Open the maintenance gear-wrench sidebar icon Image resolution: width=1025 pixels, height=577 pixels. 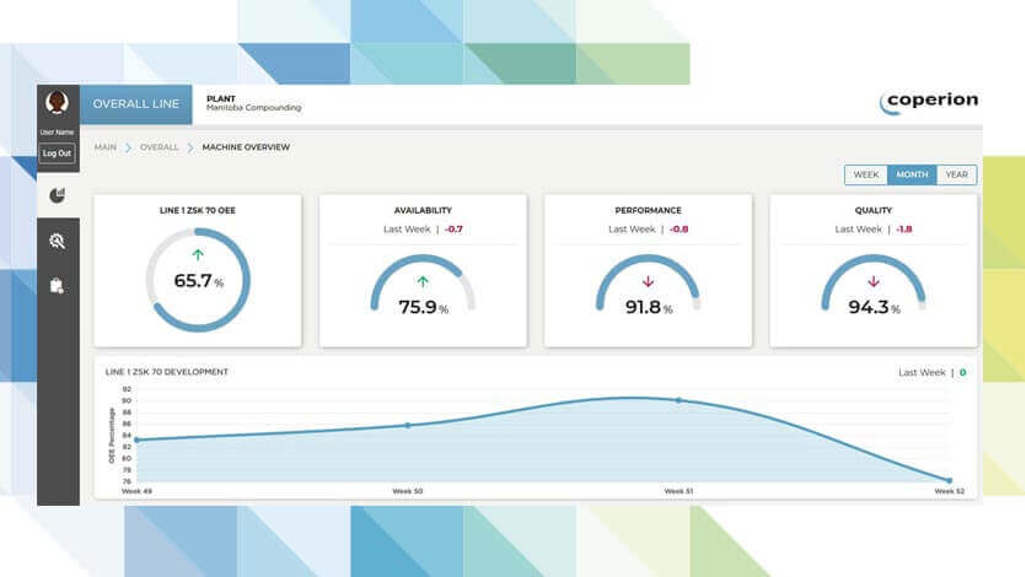click(57, 241)
